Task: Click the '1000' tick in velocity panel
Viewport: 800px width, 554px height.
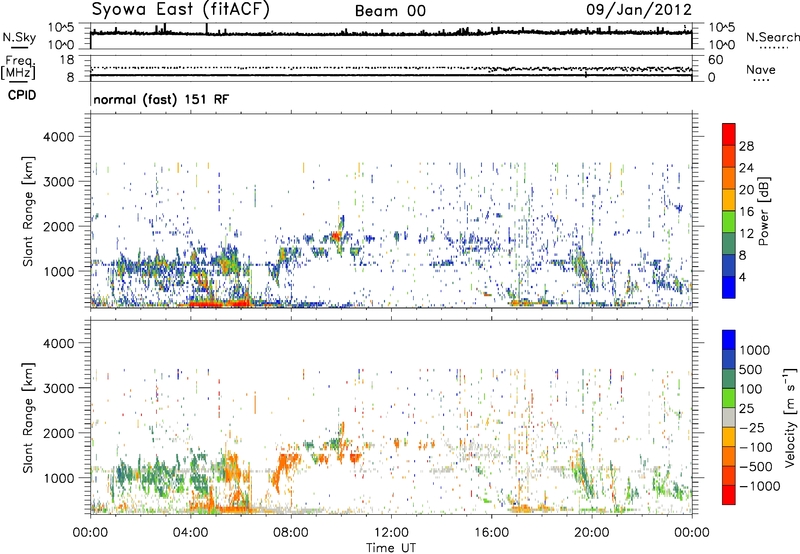Action: tap(59, 478)
